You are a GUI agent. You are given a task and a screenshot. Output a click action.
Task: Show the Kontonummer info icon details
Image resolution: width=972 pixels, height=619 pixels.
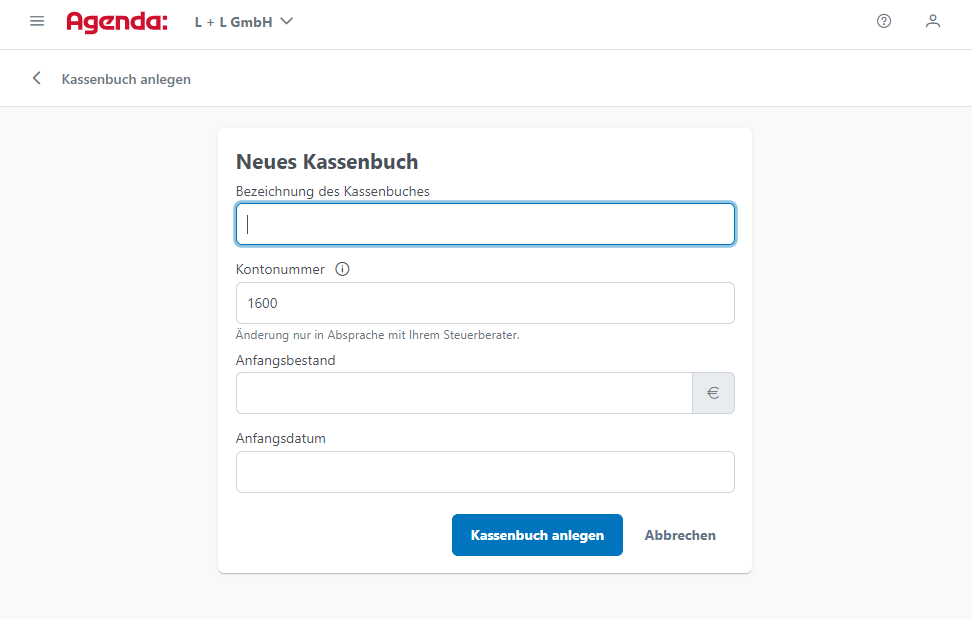[342, 269]
